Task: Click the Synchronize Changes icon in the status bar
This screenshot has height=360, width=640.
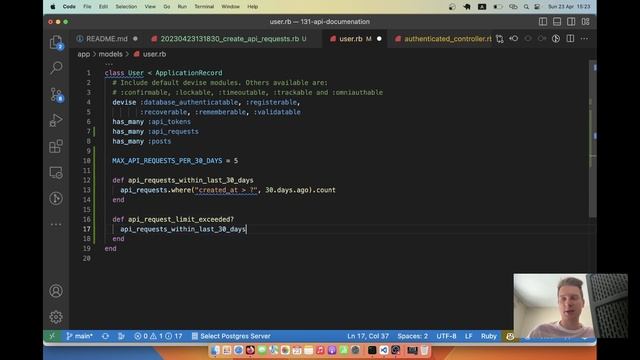Action: point(105,336)
